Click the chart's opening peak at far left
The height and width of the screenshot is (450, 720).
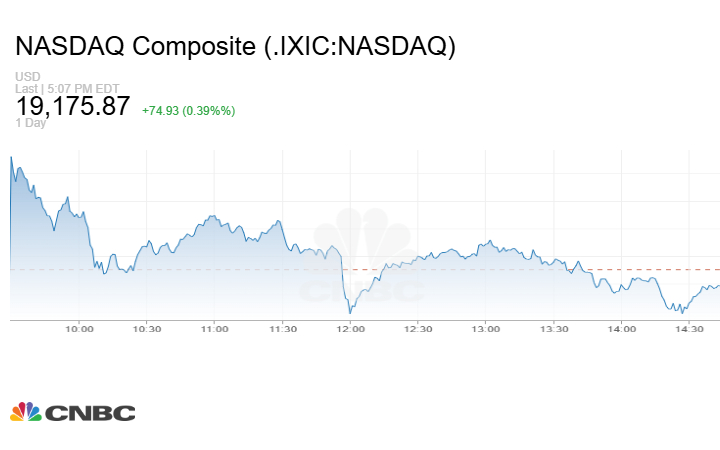pos(11,158)
